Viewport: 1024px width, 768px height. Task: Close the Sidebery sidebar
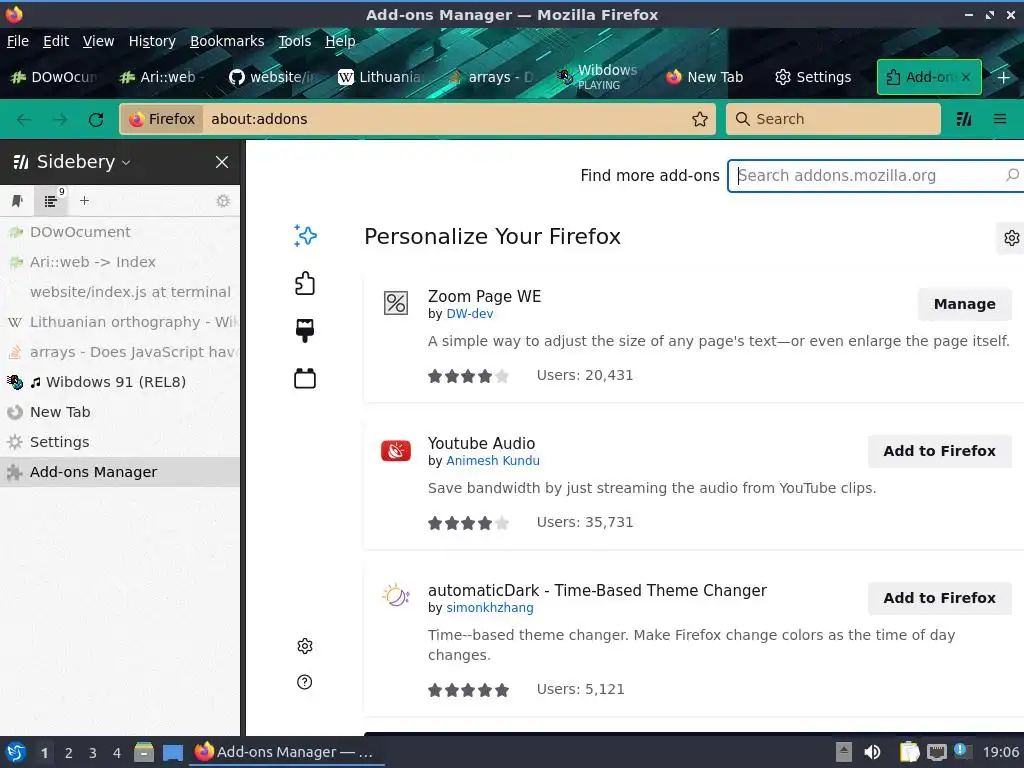pos(222,162)
